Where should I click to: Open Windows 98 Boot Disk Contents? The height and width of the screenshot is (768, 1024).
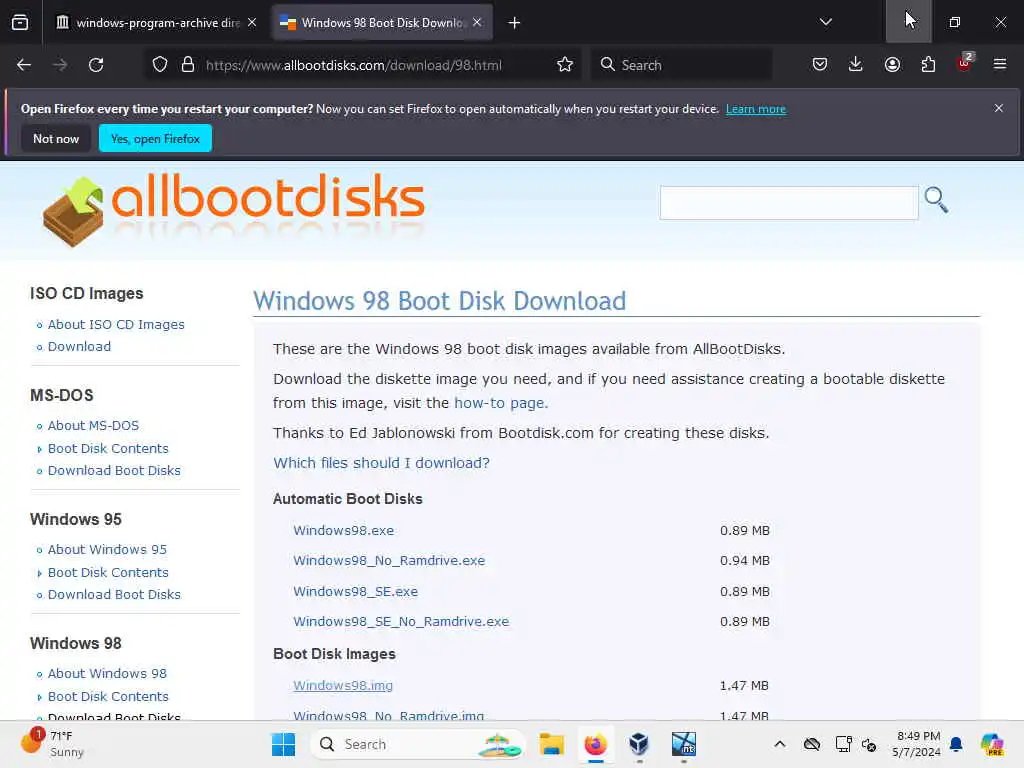click(108, 697)
